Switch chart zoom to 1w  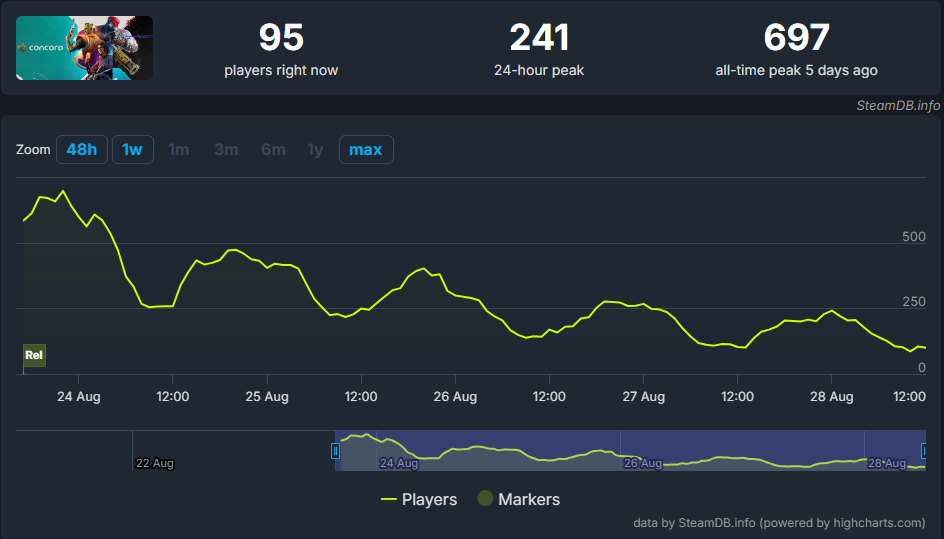[132, 150]
